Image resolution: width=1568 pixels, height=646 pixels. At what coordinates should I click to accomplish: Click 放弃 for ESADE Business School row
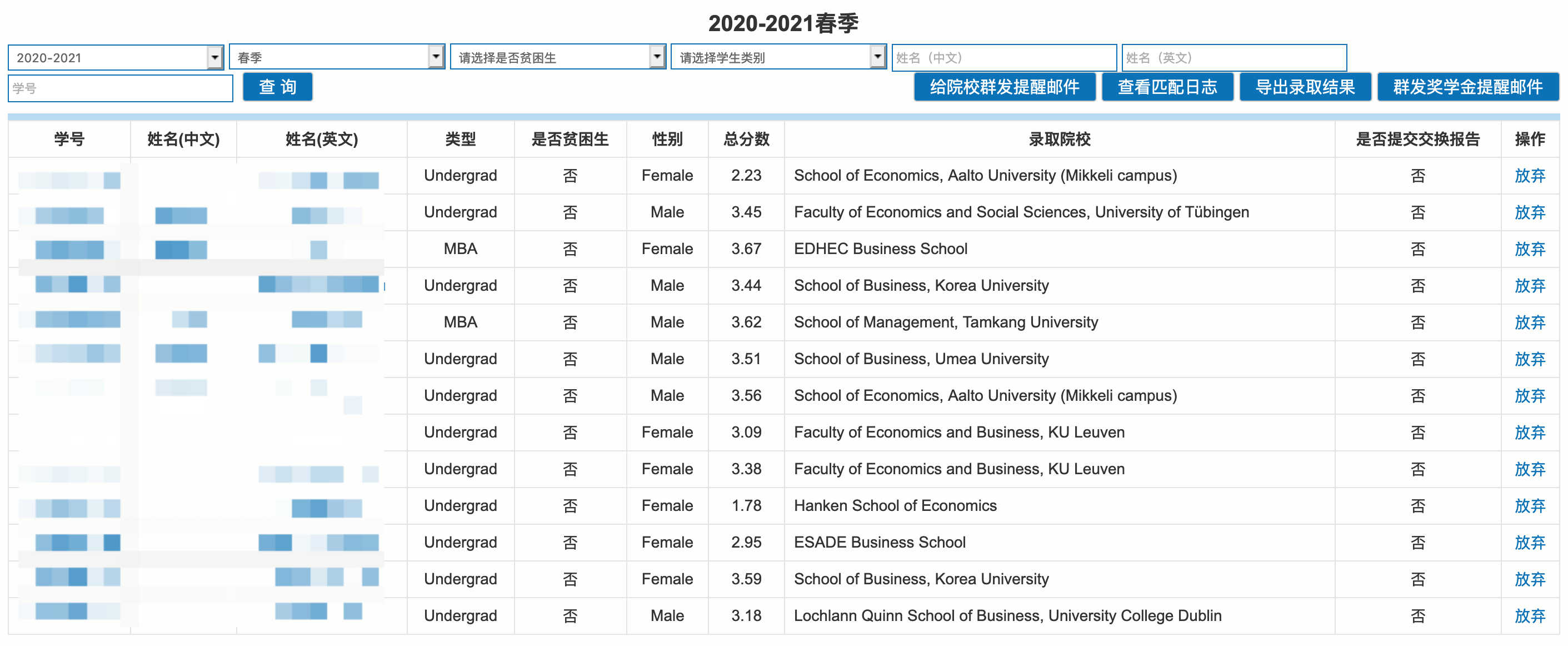[1529, 543]
